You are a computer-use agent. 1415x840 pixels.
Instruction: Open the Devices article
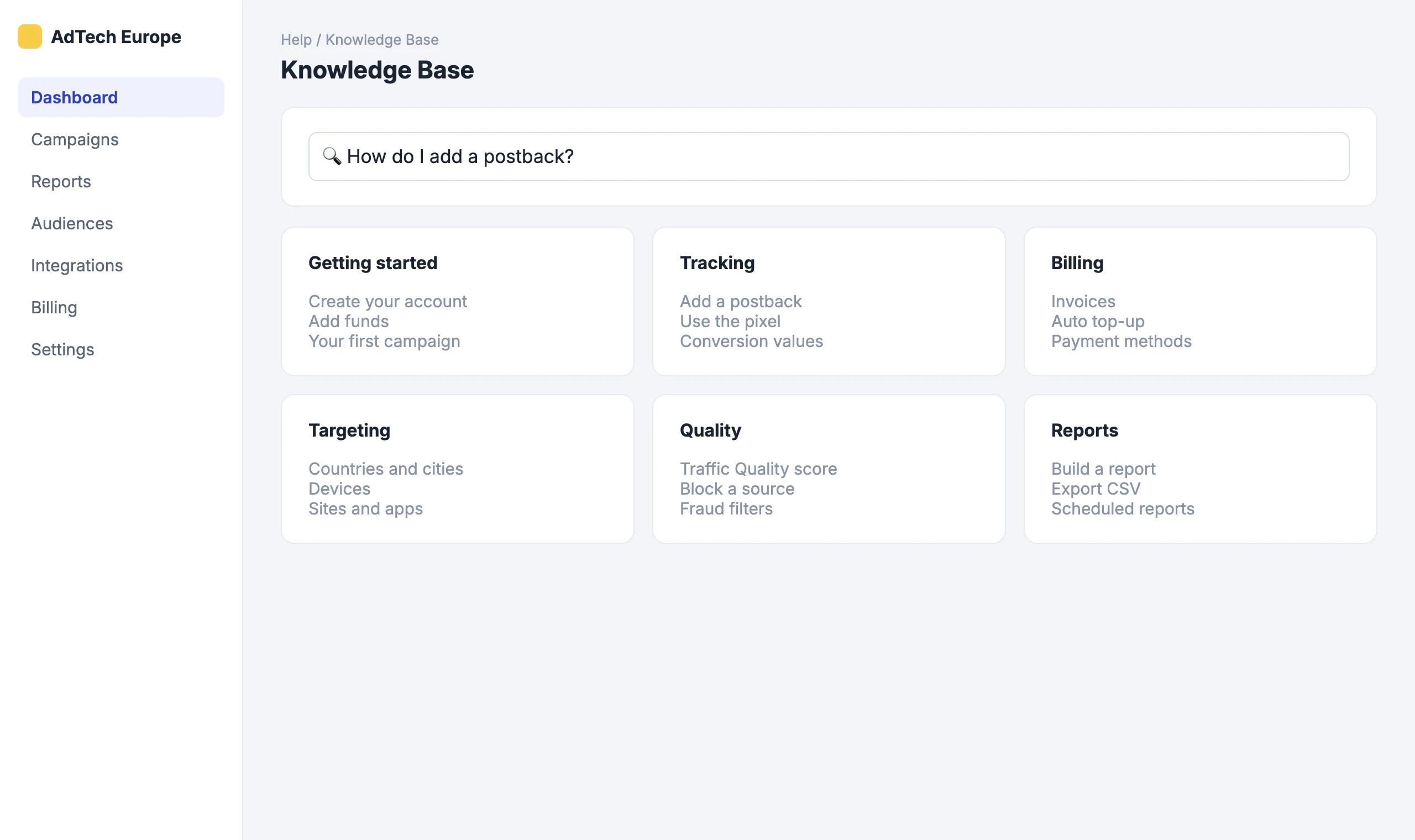(339, 489)
